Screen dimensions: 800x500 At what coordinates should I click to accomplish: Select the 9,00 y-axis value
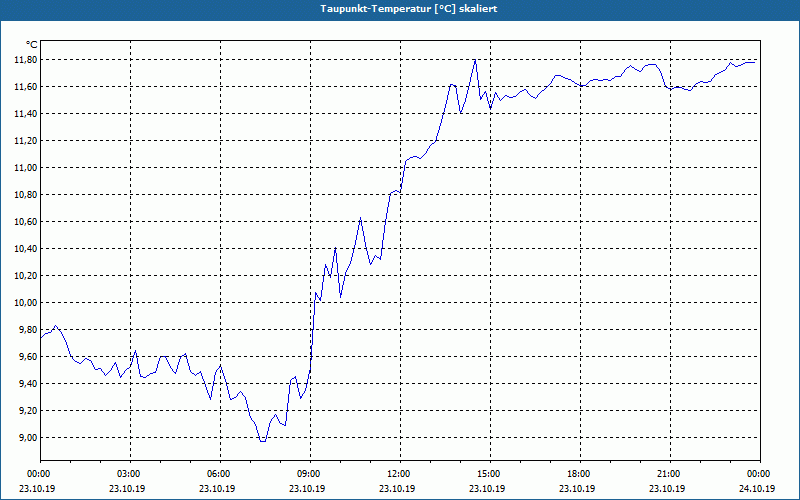pyautogui.click(x=28, y=438)
